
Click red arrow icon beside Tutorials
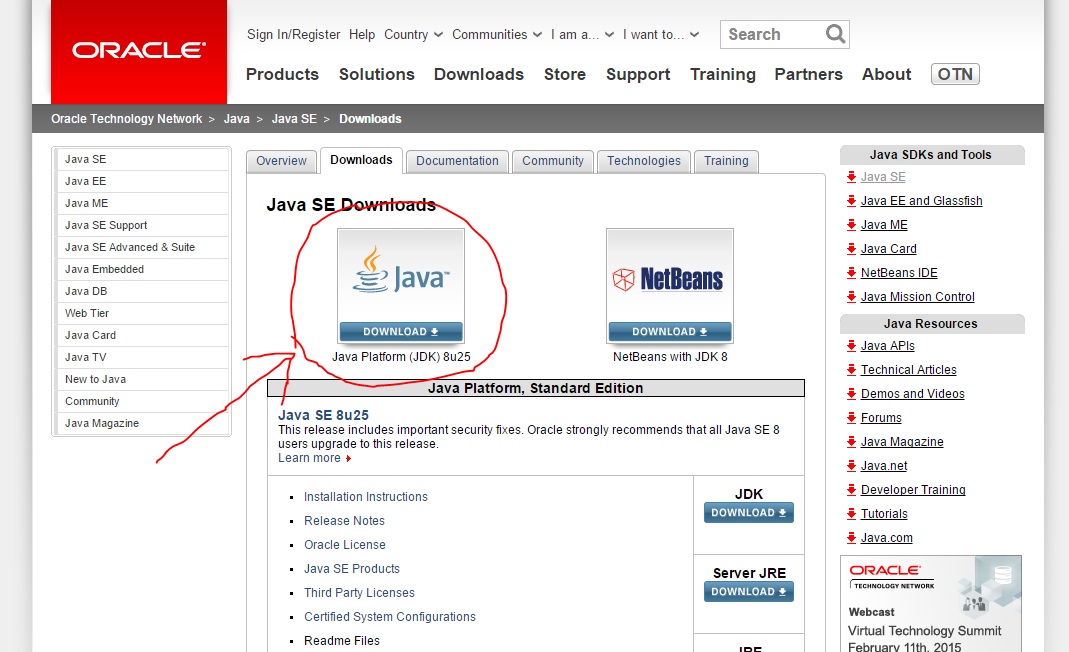click(851, 514)
